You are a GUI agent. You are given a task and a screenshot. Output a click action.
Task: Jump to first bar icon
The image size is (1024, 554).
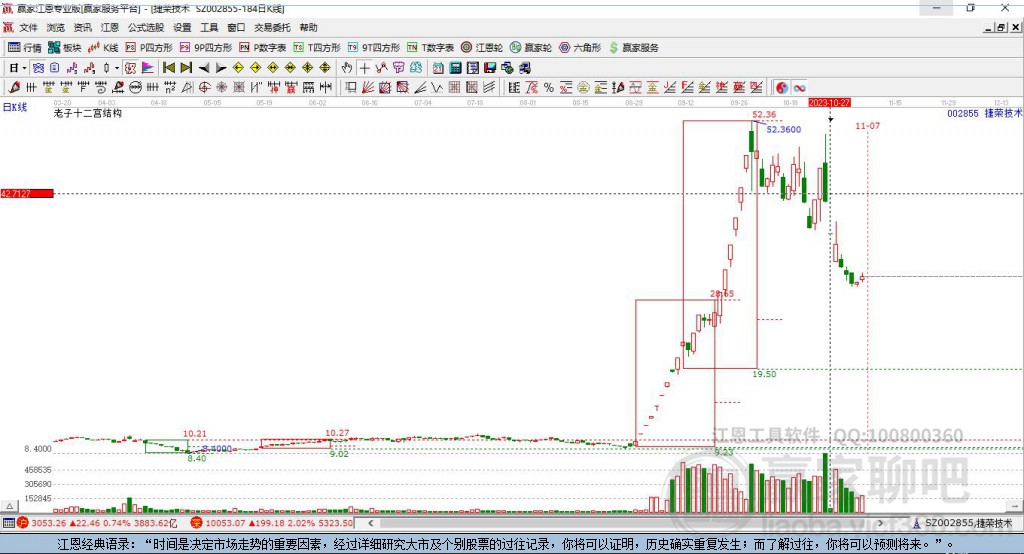click(x=168, y=68)
